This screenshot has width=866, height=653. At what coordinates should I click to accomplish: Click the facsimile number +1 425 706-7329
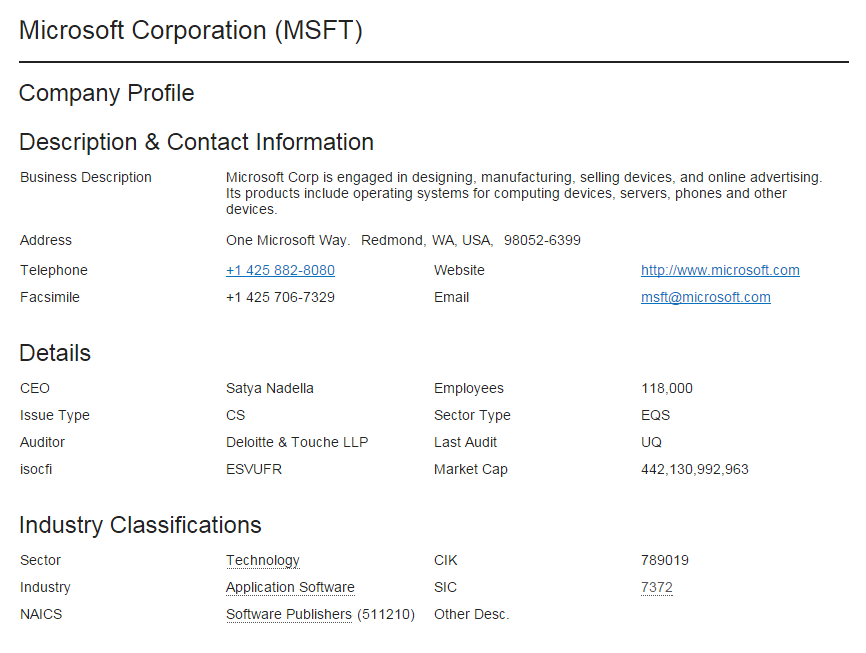point(280,297)
